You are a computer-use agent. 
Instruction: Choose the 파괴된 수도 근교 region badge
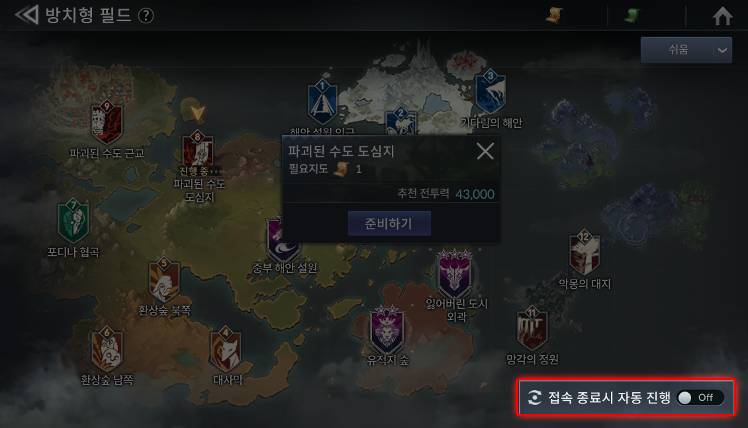point(107,123)
